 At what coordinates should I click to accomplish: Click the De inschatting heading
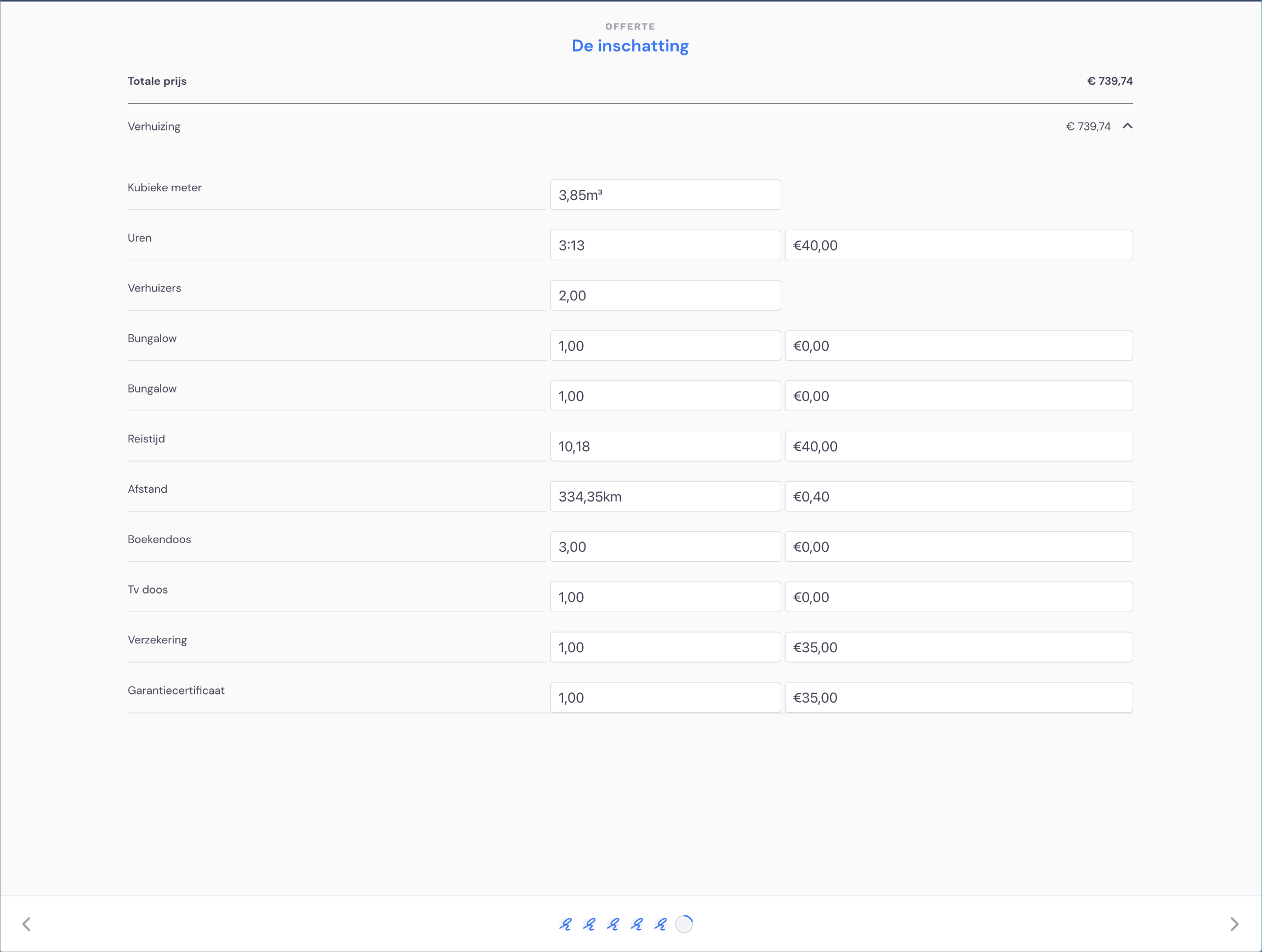click(630, 45)
